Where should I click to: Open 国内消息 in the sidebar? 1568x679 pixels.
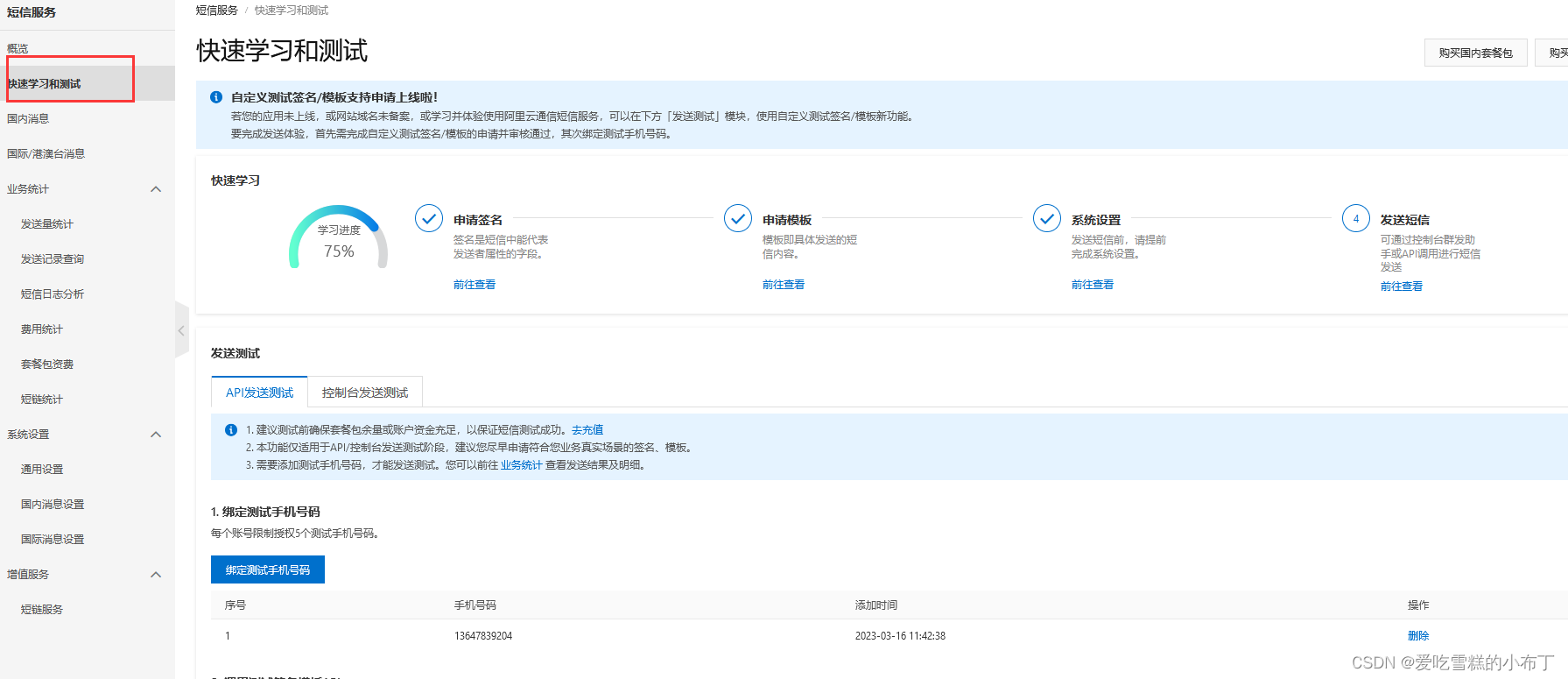(x=28, y=118)
